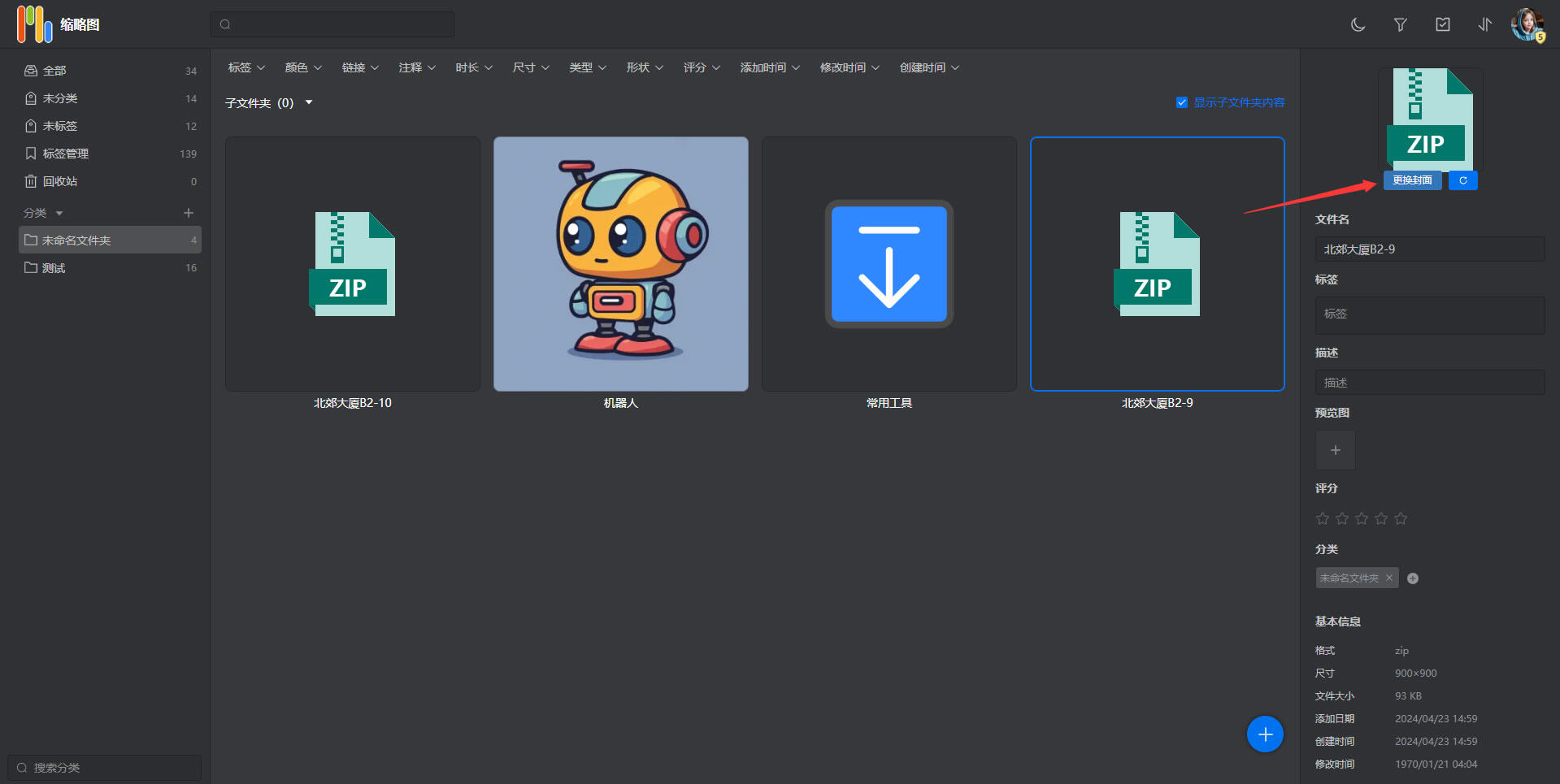1560x784 pixels.
Task: Click the blue floating add button
Action: coord(1265,734)
